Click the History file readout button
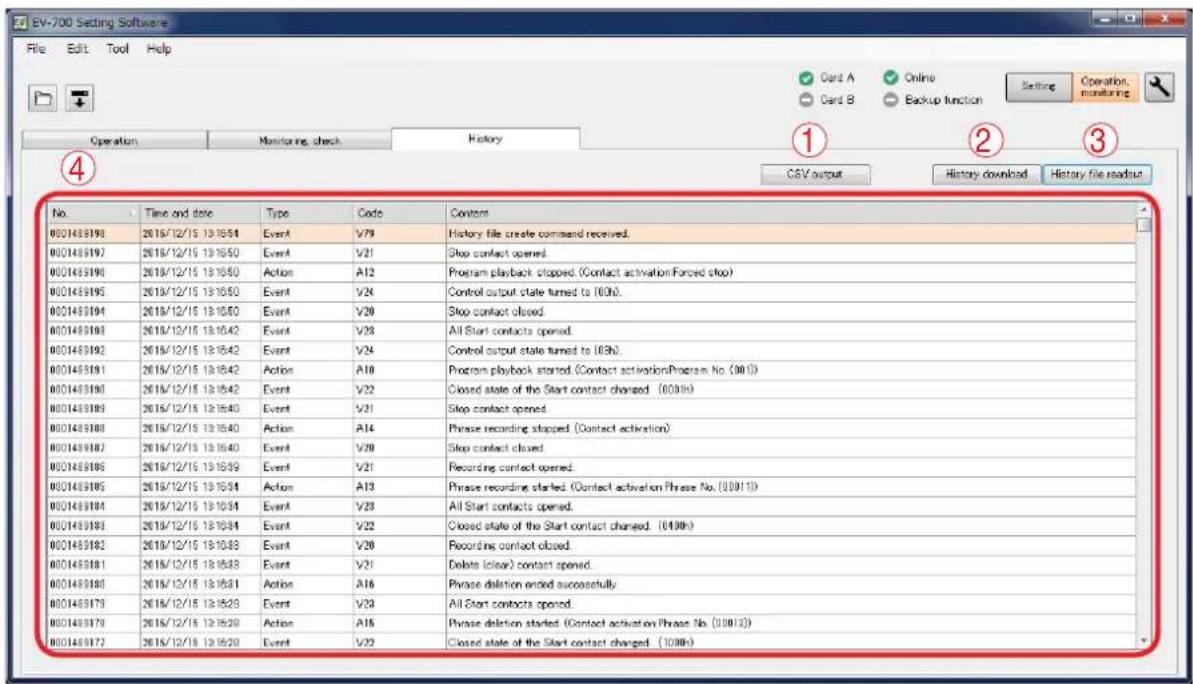This screenshot has height=684, width=1193. click(1096, 174)
